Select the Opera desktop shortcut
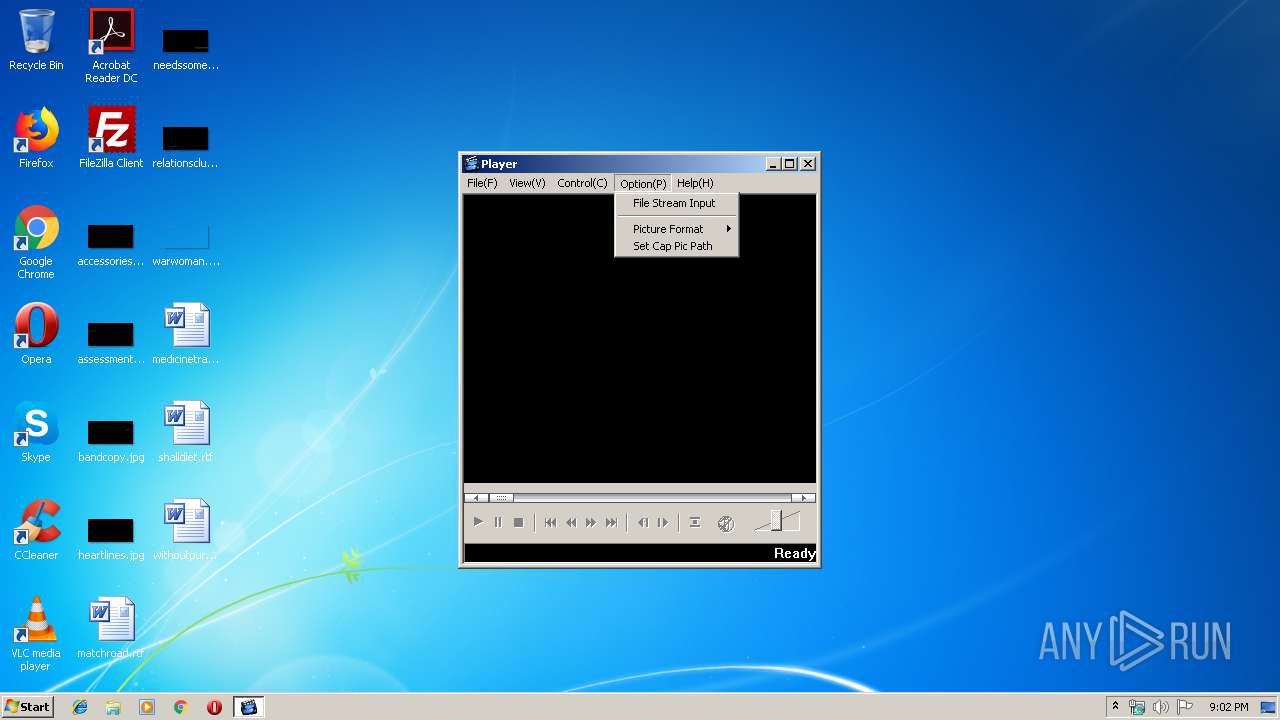Image resolution: width=1280 pixels, height=720 pixels. [36, 334]
